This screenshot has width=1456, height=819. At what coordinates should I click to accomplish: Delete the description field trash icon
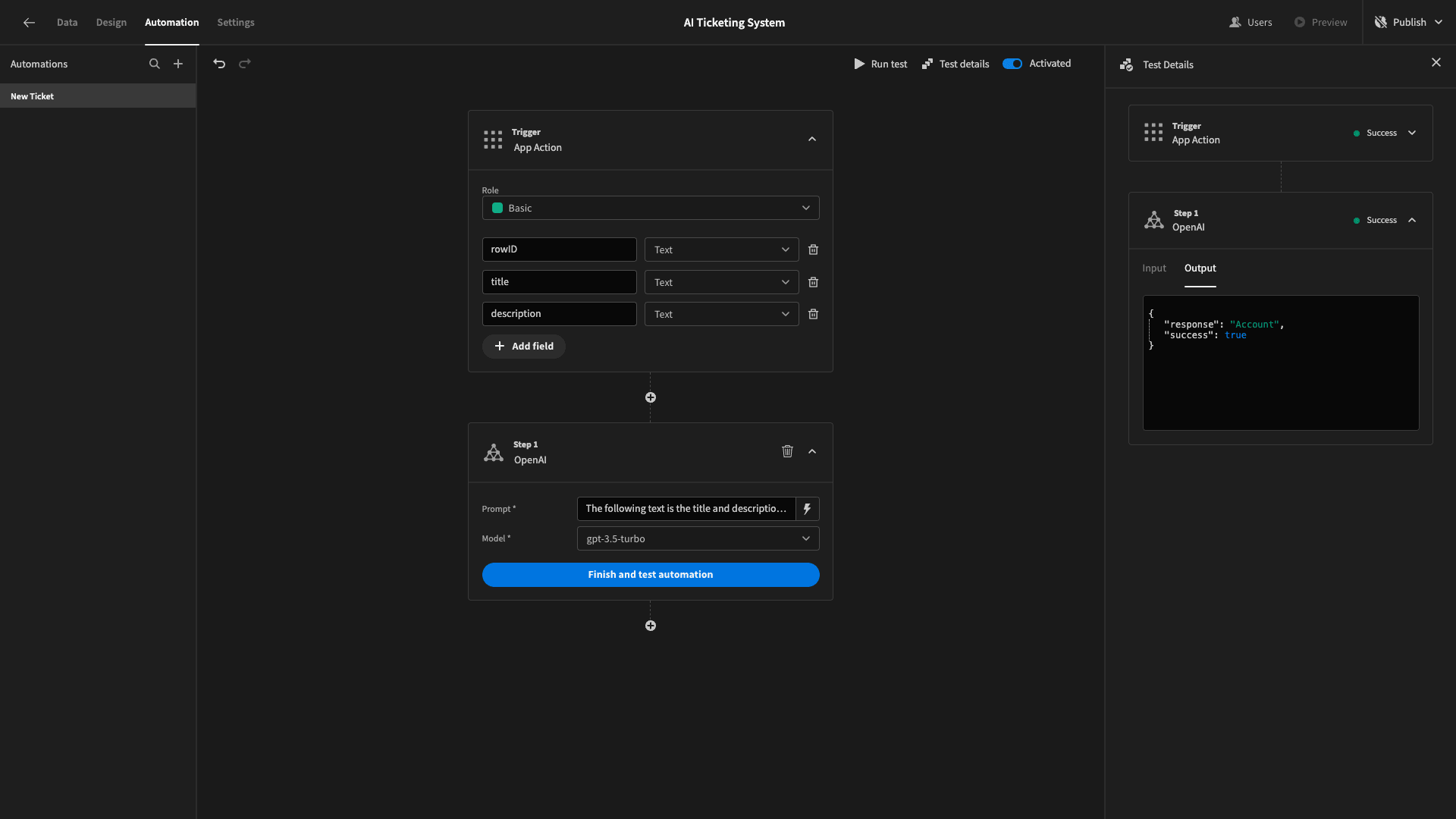813,314
